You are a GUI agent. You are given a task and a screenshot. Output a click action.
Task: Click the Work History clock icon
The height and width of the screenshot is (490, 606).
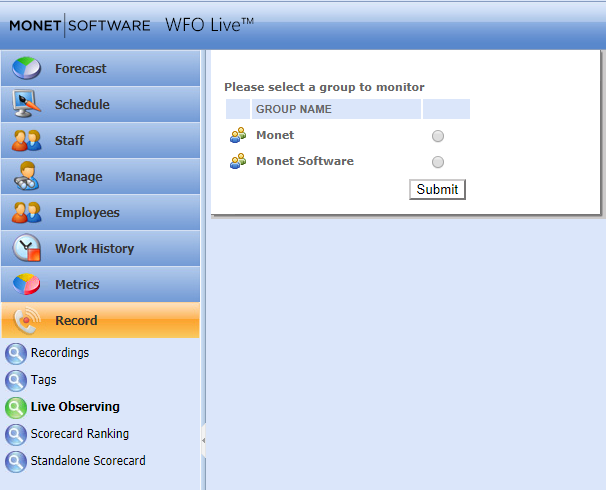coord(27,249)
